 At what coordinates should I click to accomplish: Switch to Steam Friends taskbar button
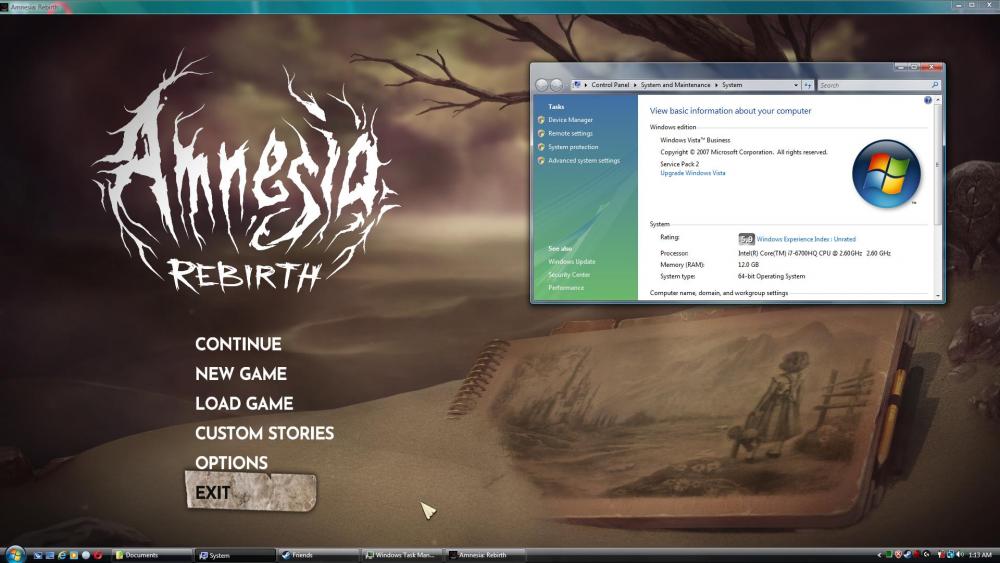pos(318,555)
